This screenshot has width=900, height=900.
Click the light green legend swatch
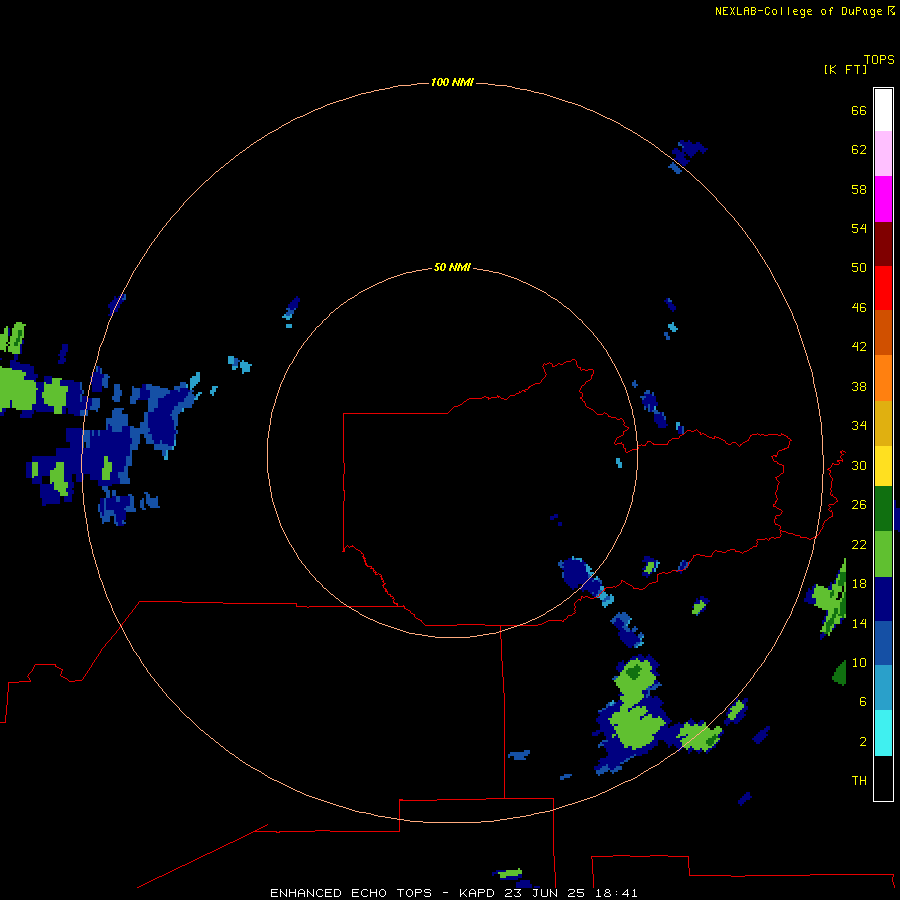point(883,554)
